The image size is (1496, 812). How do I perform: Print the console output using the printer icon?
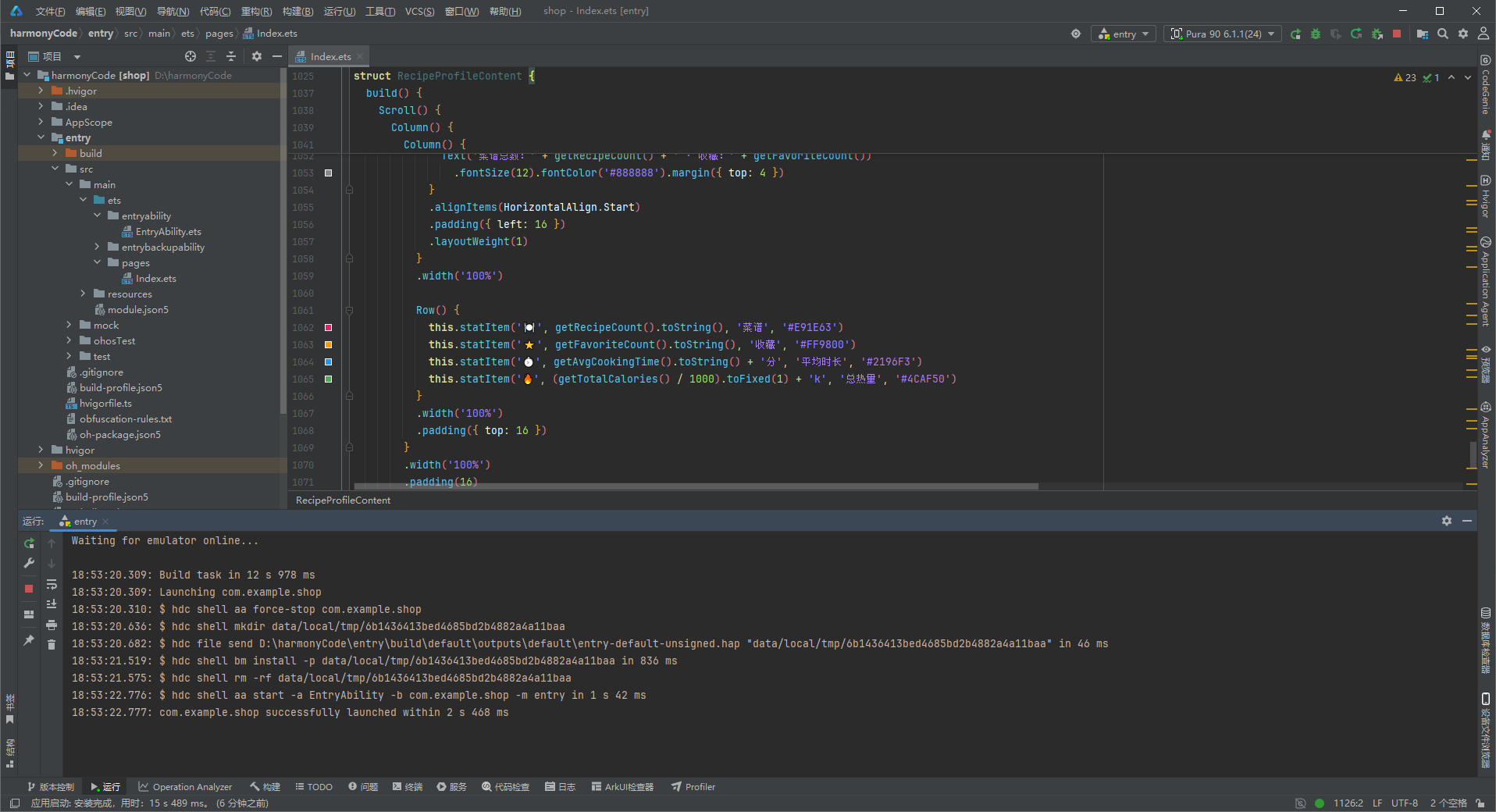pos(52,625)
